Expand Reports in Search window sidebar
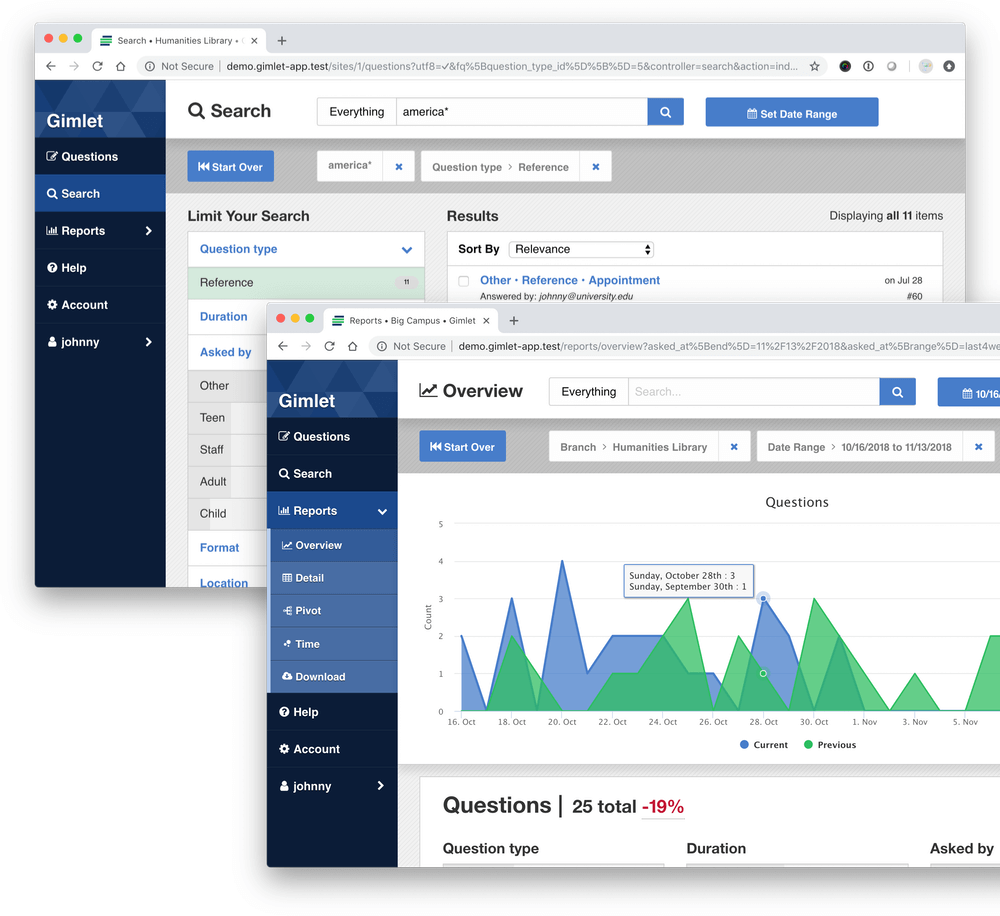 pos(100,231)
